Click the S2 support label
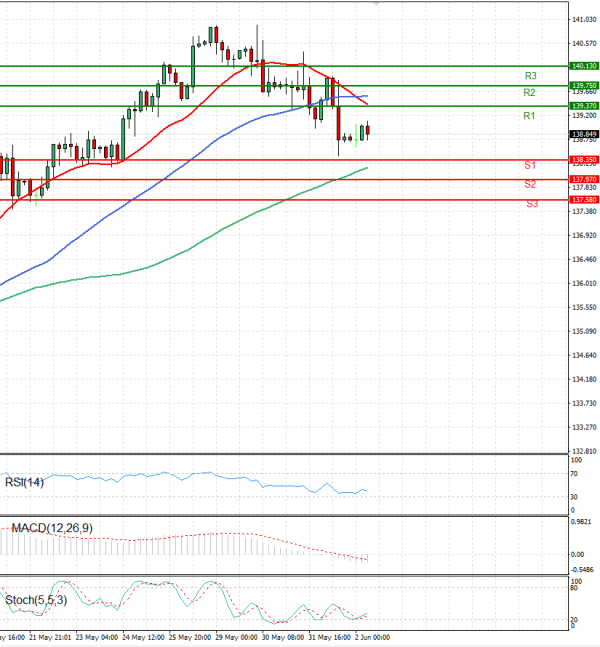Image resolution: width=600 pixels, height=647 pixels. 530,184
